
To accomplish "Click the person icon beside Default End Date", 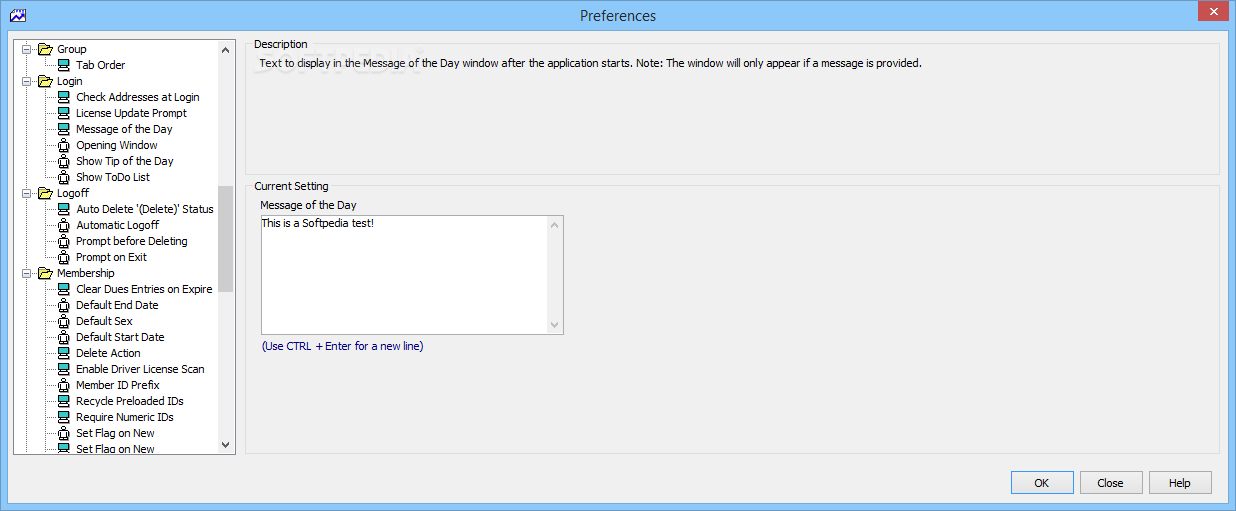I will pos(64,305).
